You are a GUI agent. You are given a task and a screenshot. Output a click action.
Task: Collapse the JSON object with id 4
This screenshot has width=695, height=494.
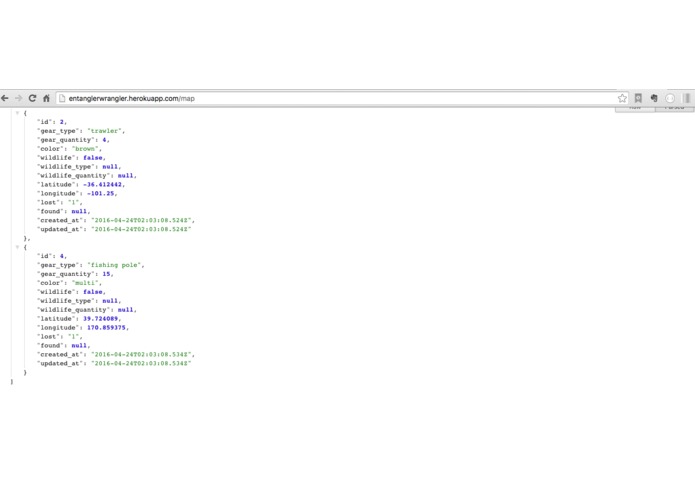tap(17, 248)
